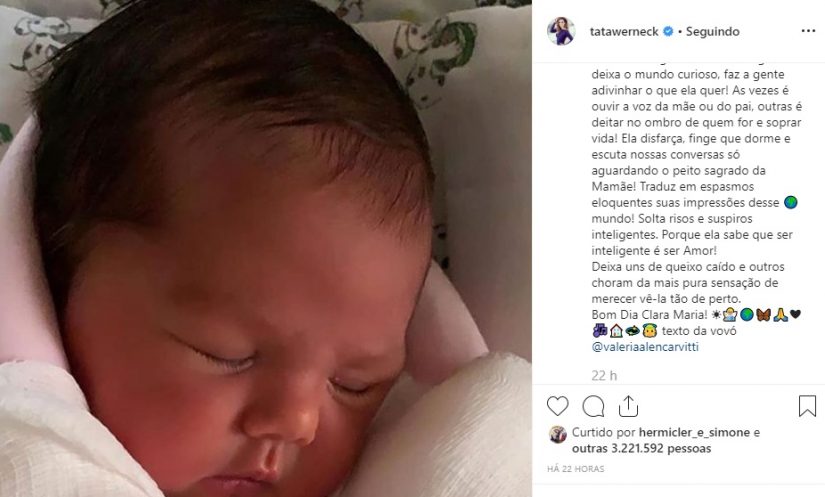
Task: Open the @valeriaalencarvitti mention link
Action: coord(645,347)
